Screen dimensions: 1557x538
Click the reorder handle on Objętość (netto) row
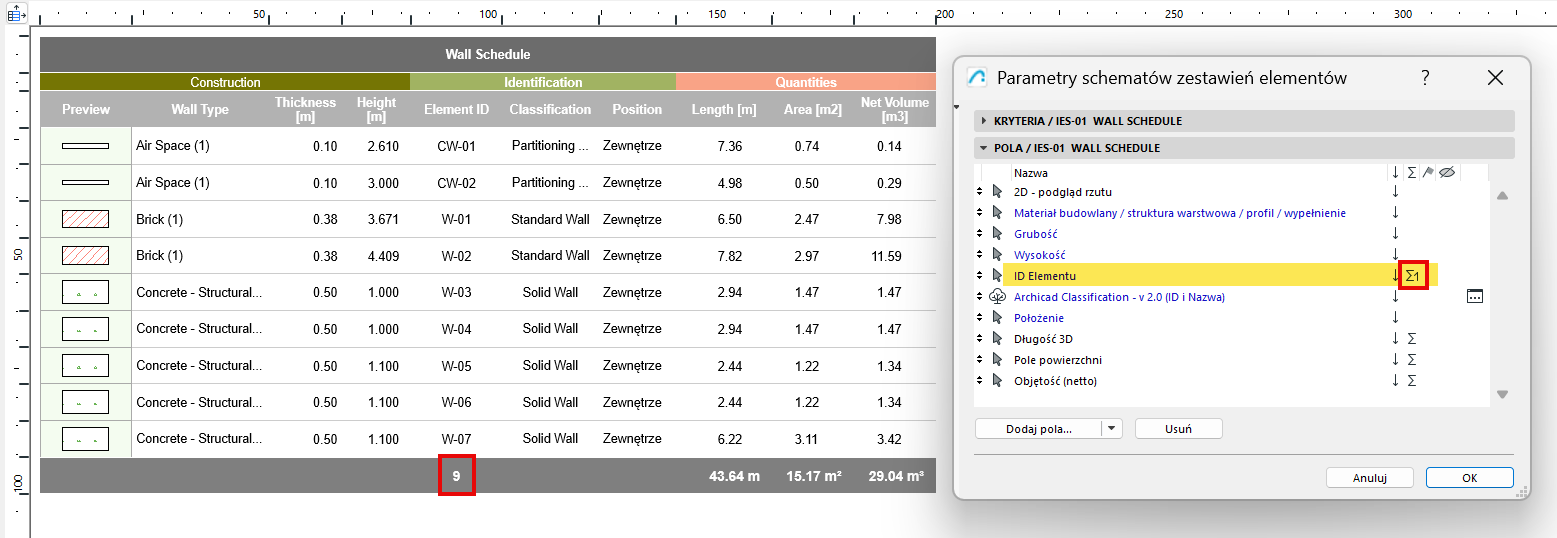pos(979,381)
